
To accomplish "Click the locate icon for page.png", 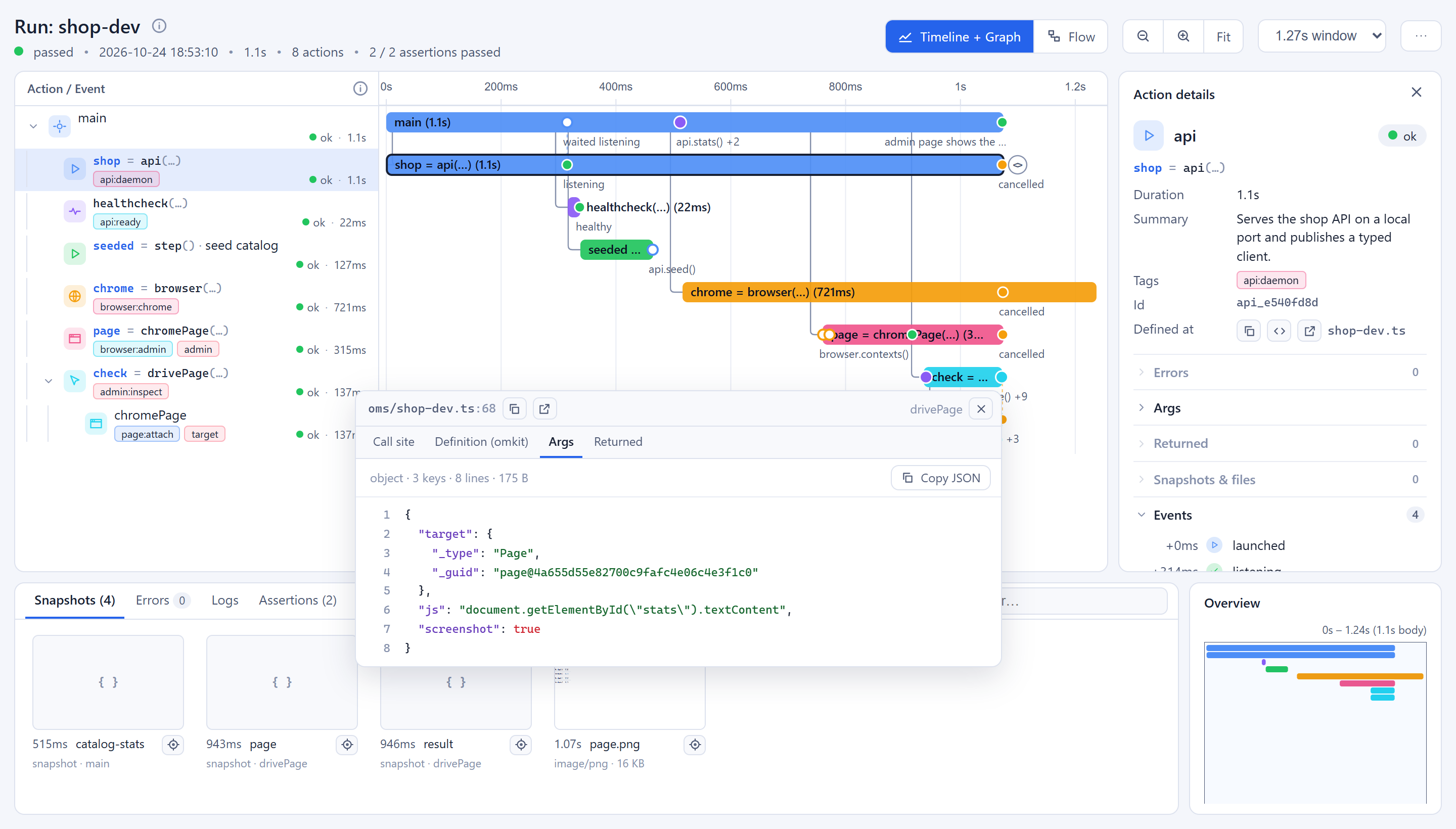I will point(695,744).
